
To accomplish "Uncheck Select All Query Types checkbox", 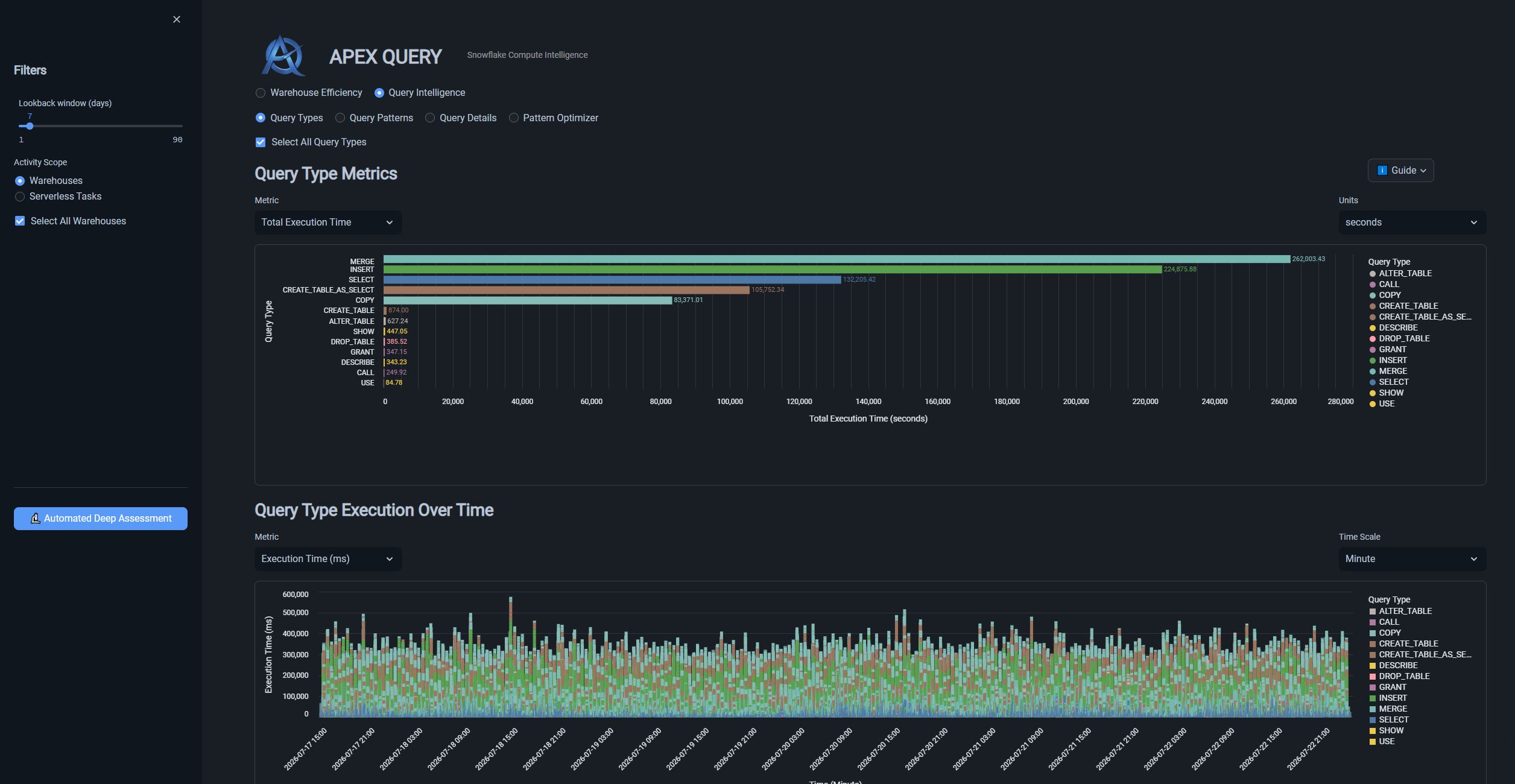I will (261, 142).
